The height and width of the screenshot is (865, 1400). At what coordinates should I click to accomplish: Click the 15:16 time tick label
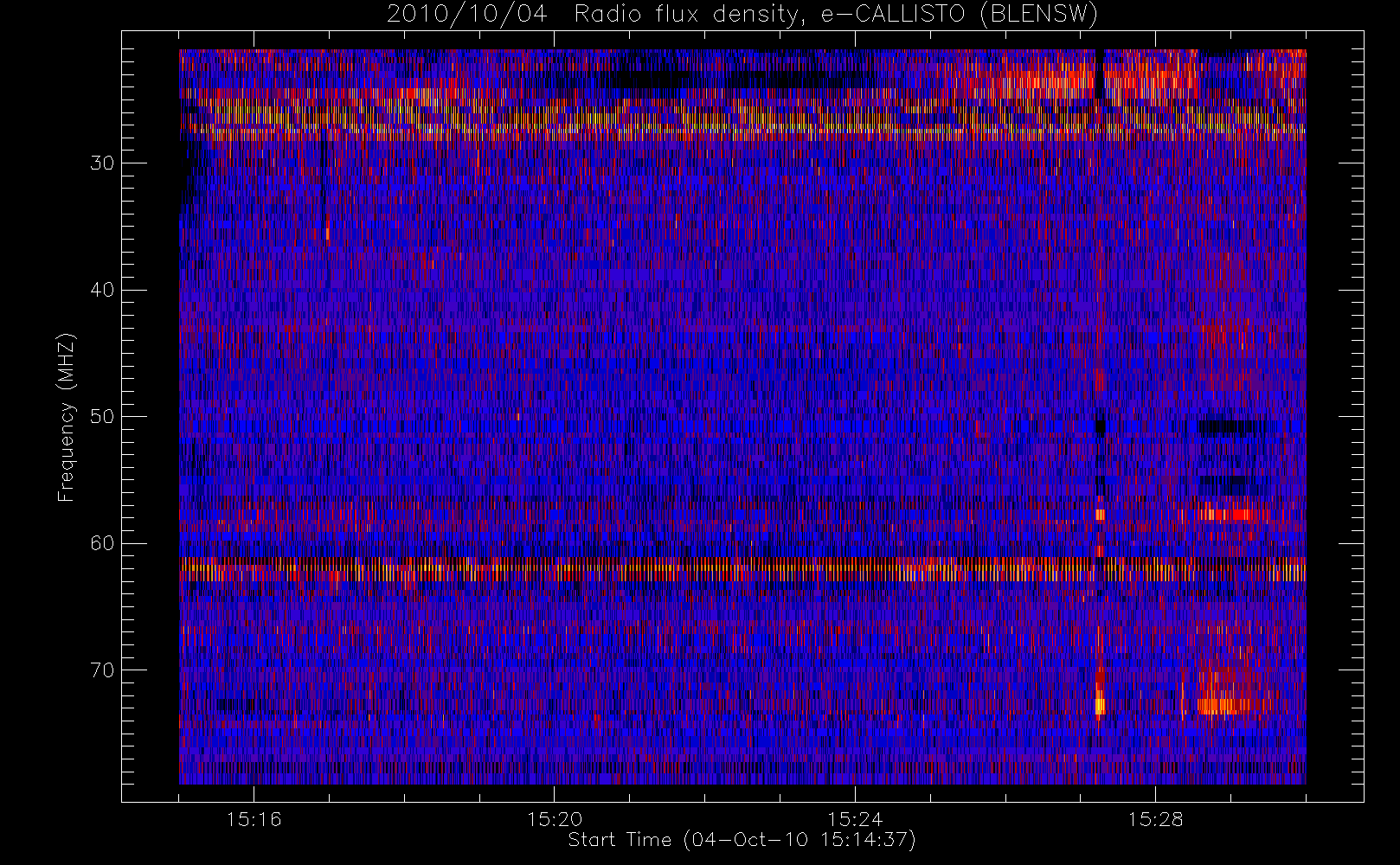tap(254, 819)
